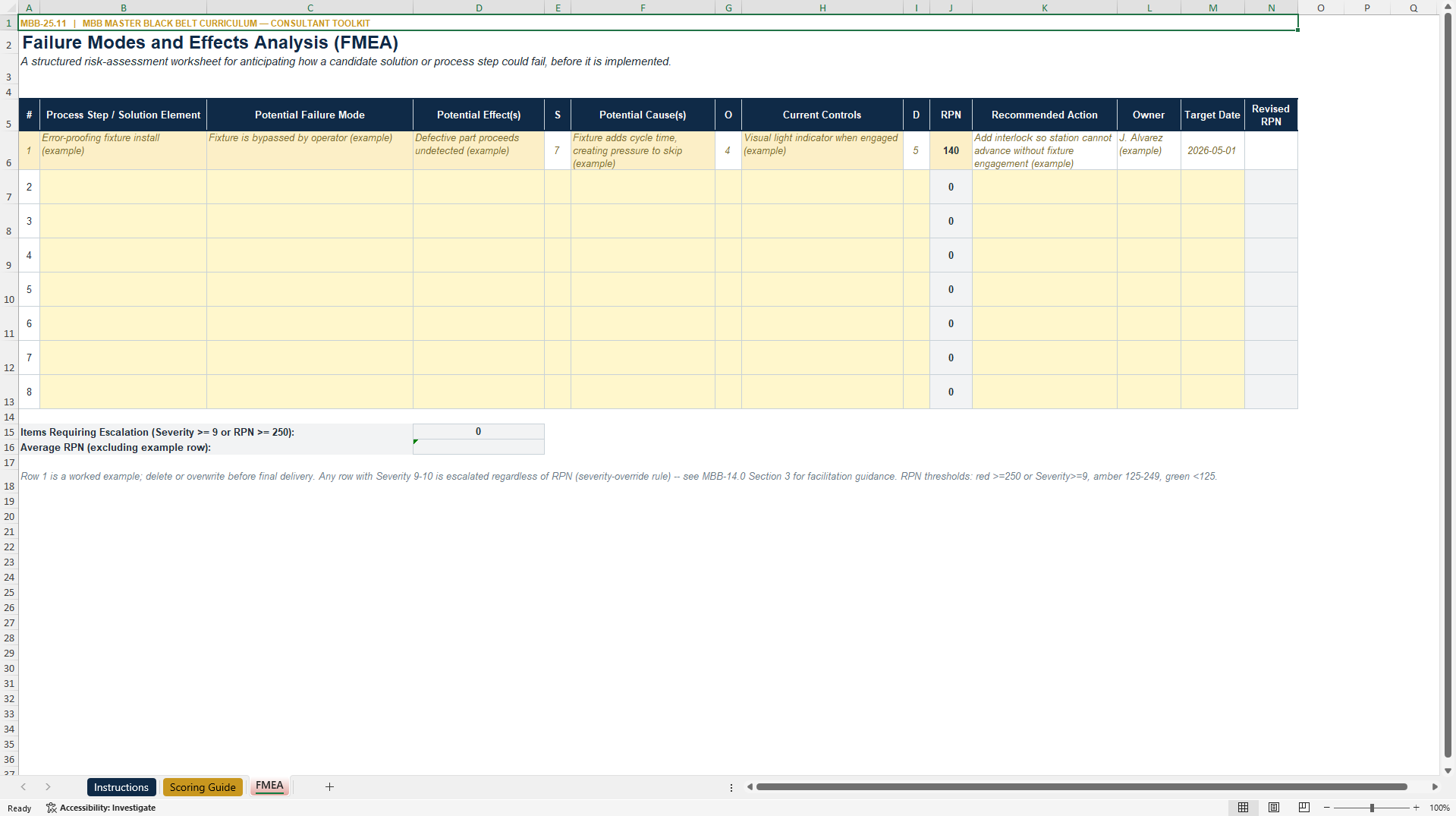
Task: Open the Instructions sheet tab
Action: 121,787
